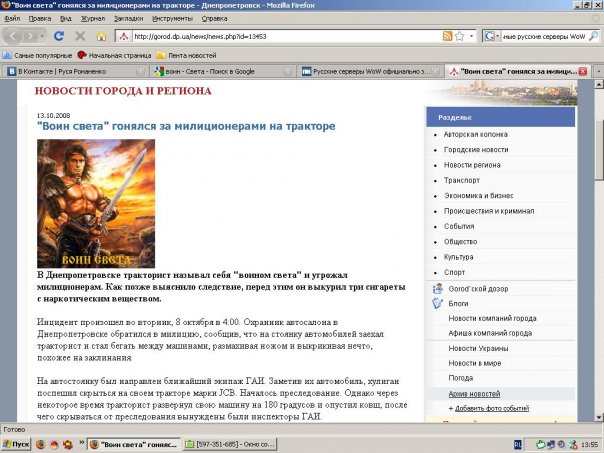Open the Происшествия и криминал section
This screenshot has width=604, height=453.
coord(489,211)
